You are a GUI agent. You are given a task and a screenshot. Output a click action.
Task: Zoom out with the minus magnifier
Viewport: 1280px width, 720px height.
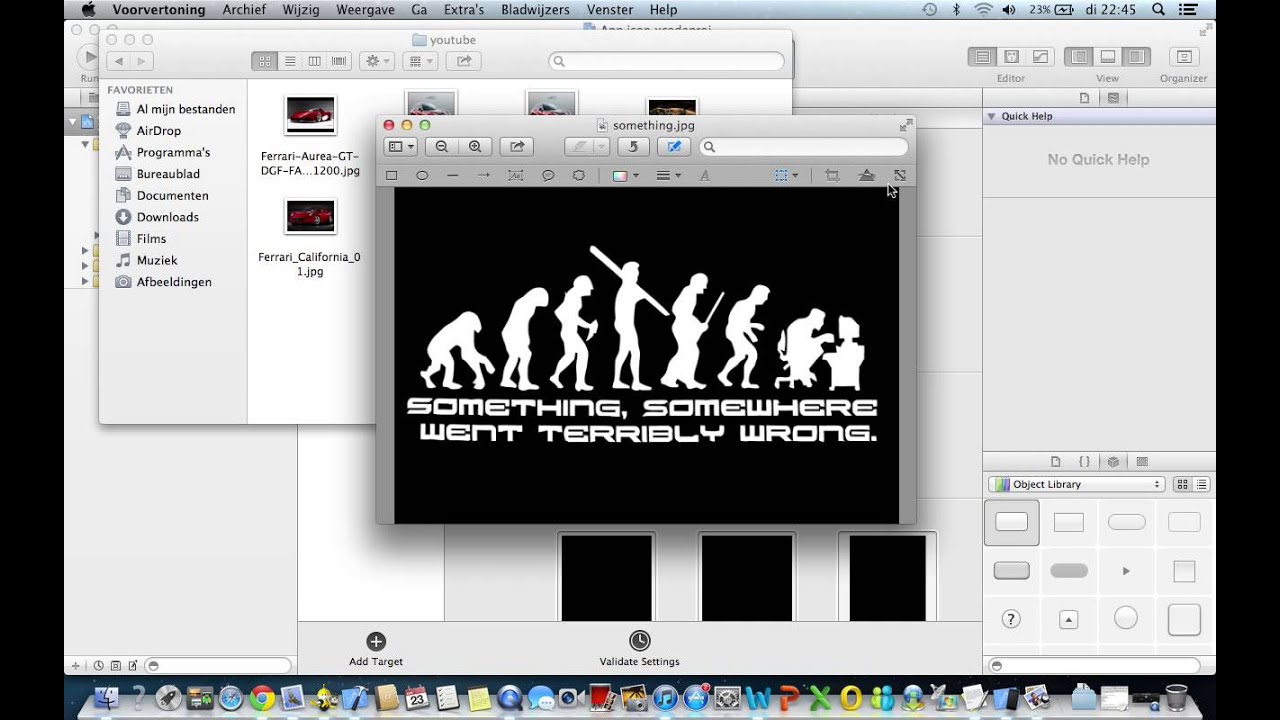[x=442, y=147]
